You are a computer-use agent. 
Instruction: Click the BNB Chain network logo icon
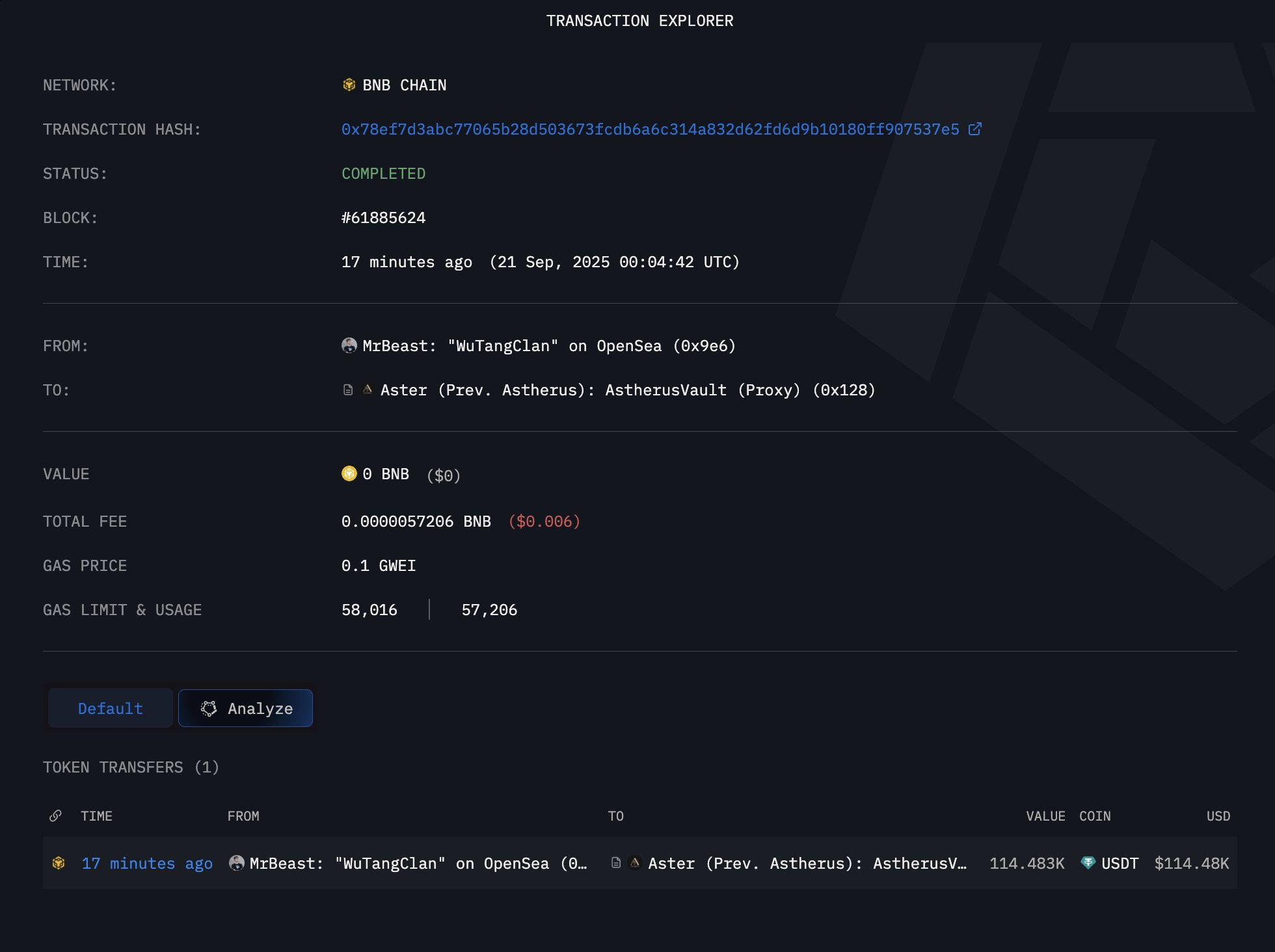[x=349, y=85]
